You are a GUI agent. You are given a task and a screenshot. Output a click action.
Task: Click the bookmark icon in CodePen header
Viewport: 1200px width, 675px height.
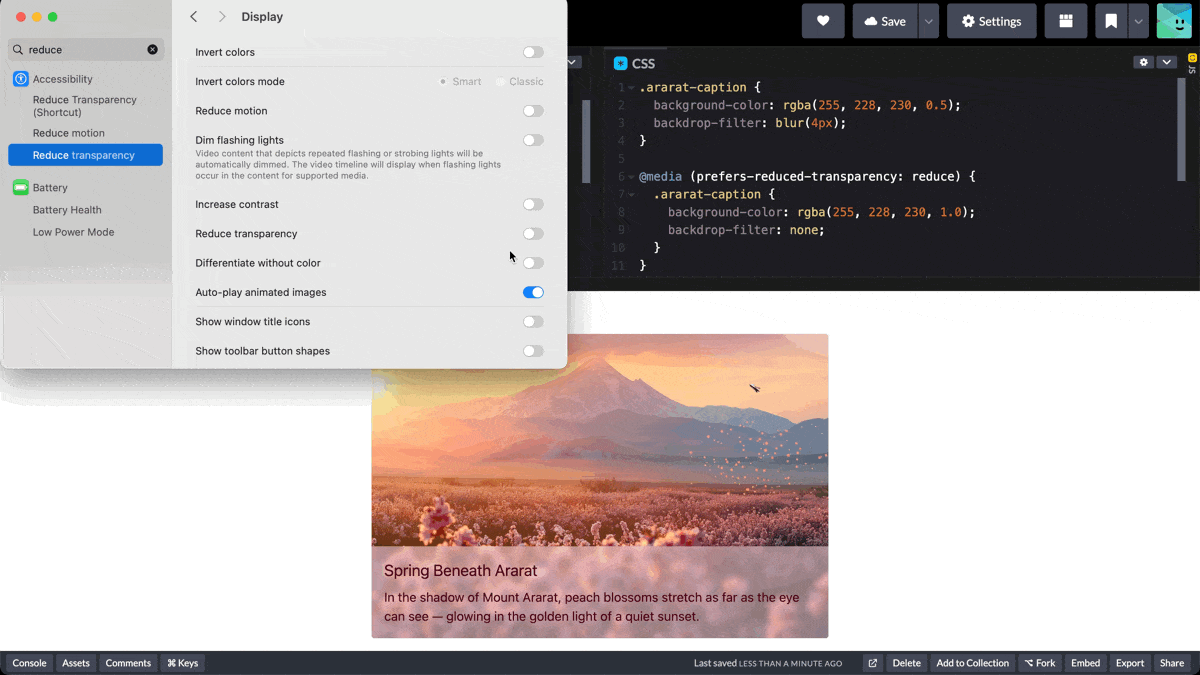(x=1111, y=21)
